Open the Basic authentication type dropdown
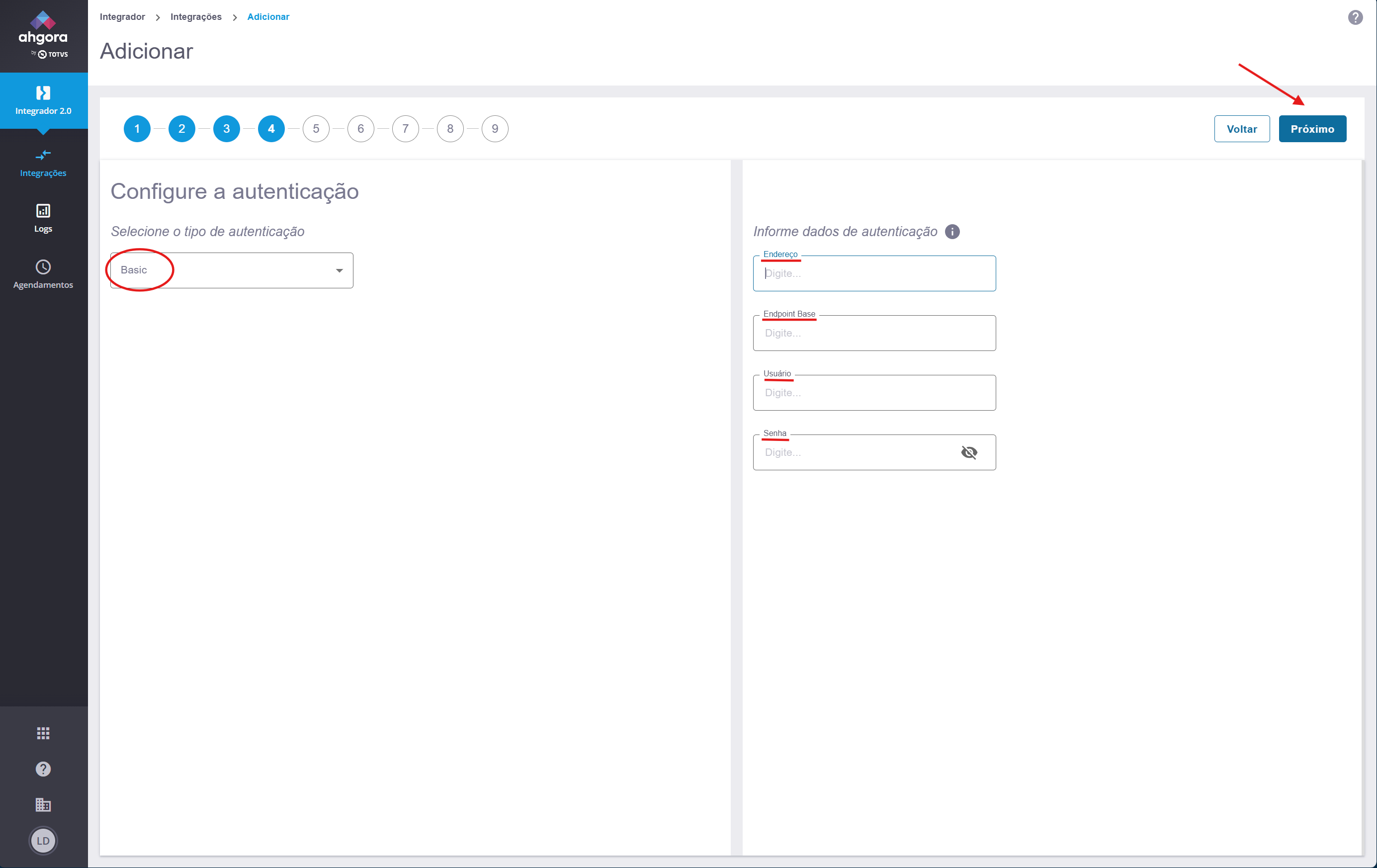The image size is (1377, 868). (232, 270)
